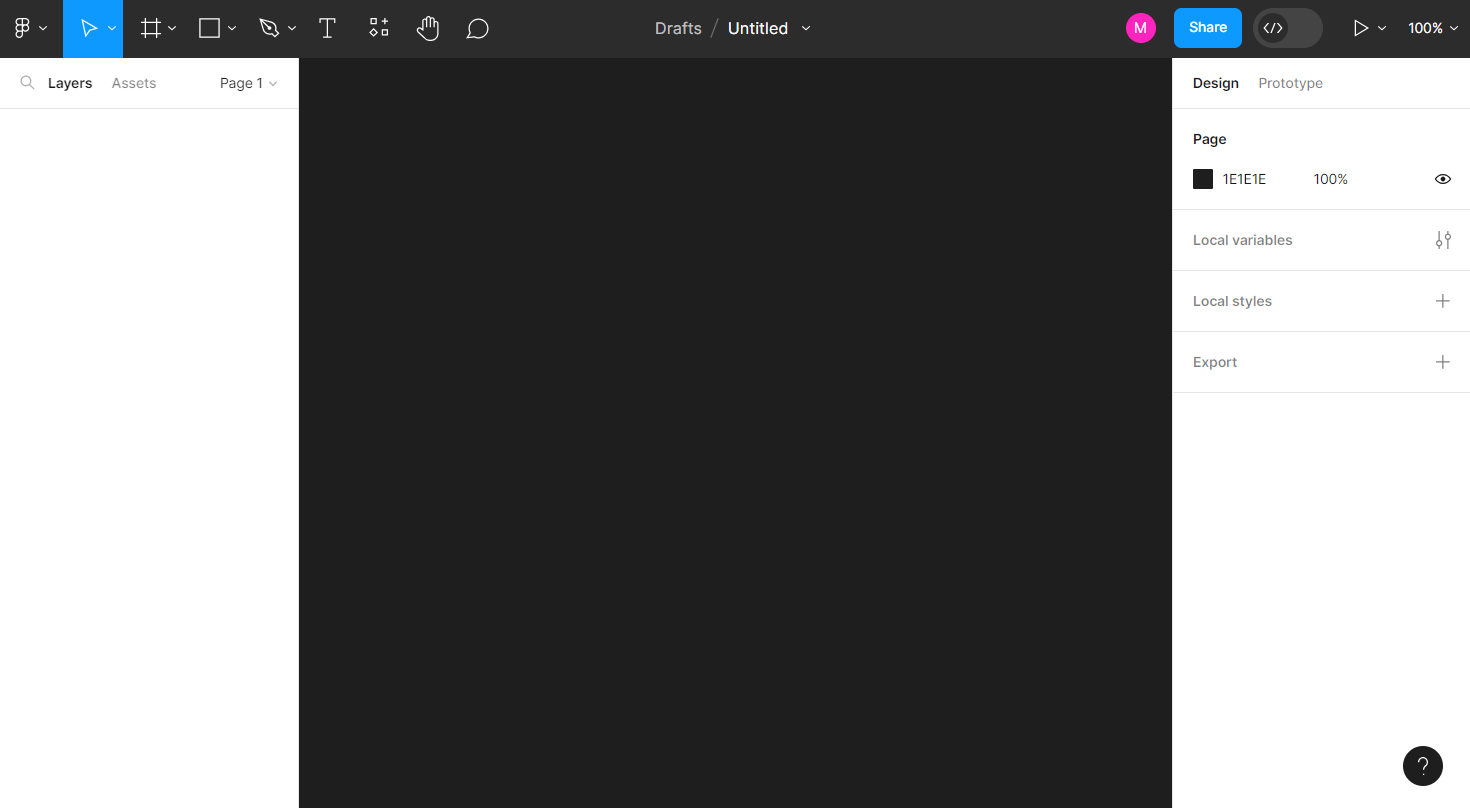Open the Figma main menu
Viewport: 1470px width, 808px height.
click(24, 28)
